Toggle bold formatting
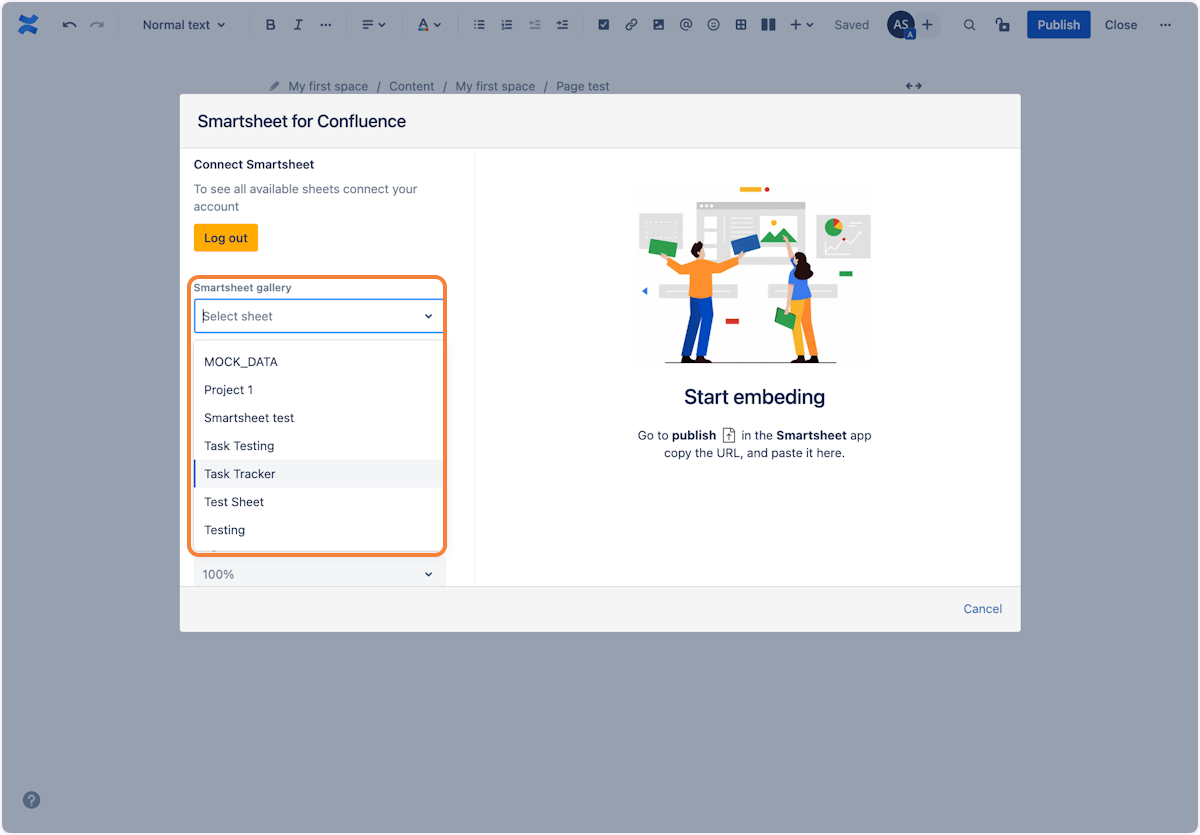Viewport: 1200px width, 835px height. click(x=270, y=25)
